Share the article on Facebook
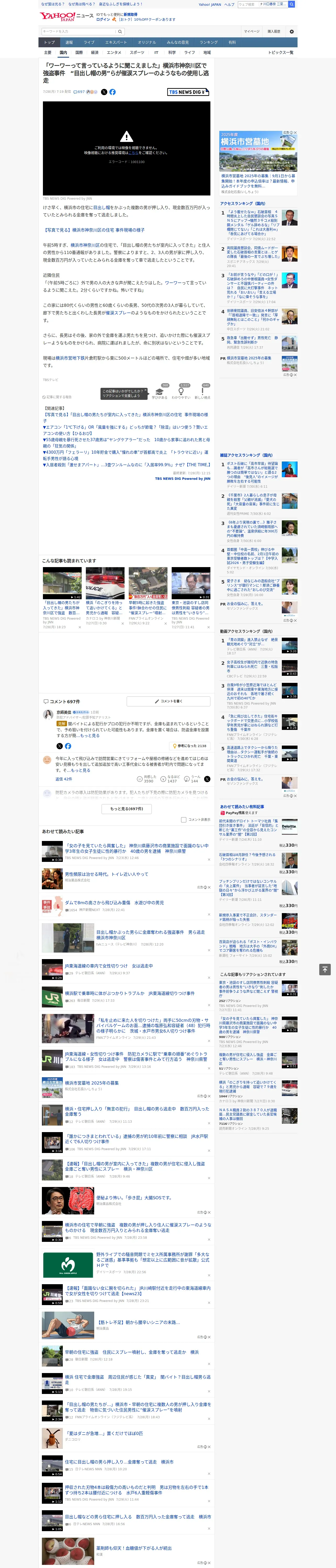The image size is (336, 1568). pyautogui.click(x=112, y=92)
